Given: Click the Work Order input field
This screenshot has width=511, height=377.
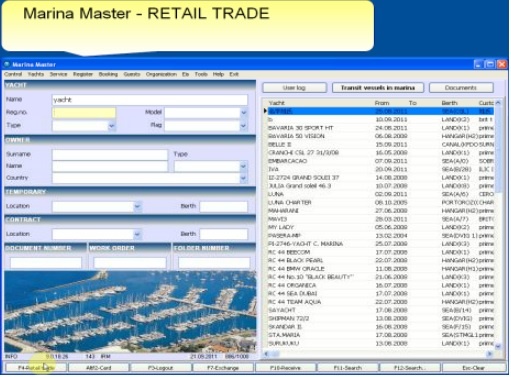Looking at the screenshot, I should coord(130,263).
